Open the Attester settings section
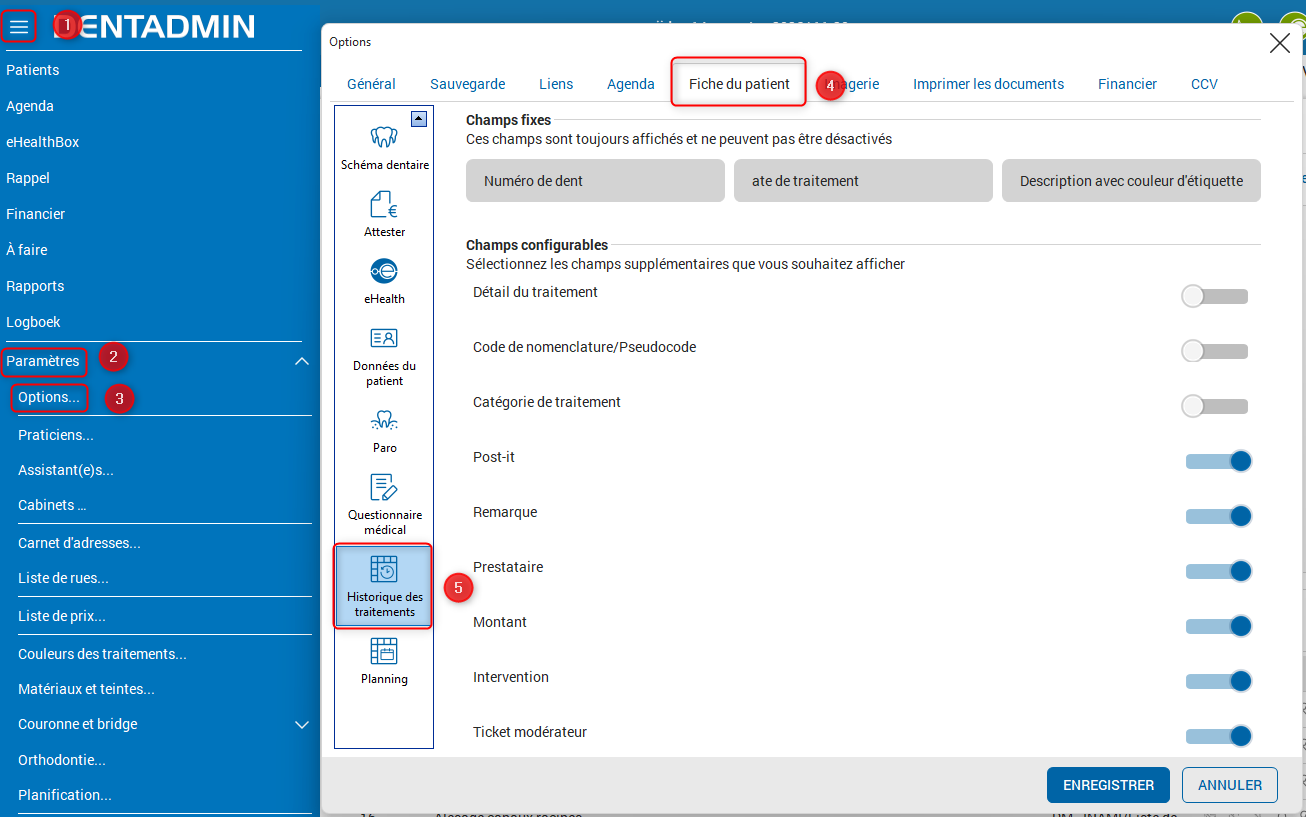The height and width of the screenshot is (817, 1306). [x=384, y=214]
